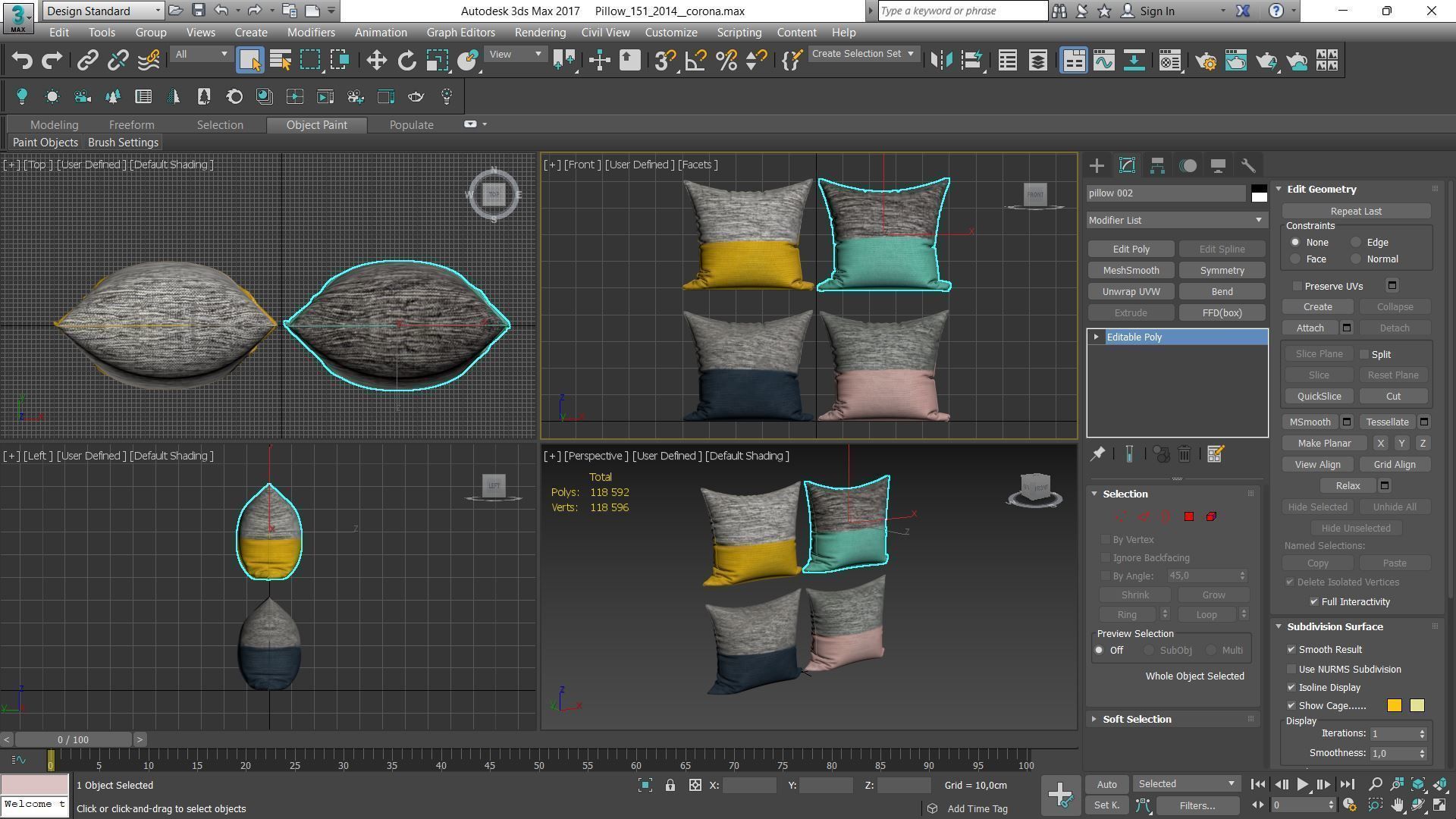Click object color swatch beside name
1456x819 pixels.
coord(1259,193)
